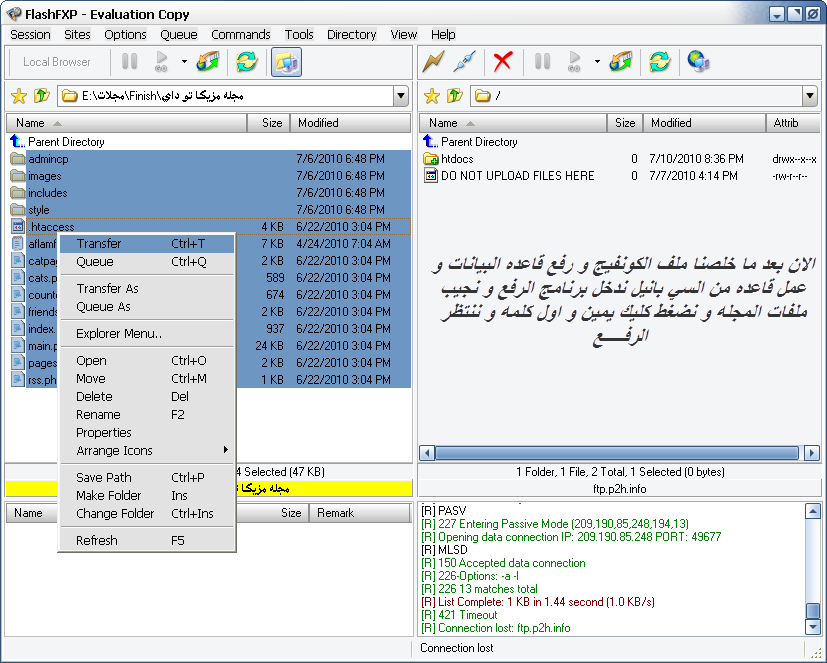The width and height of the screenshot is (827, 663).
Task: Click the Local Browser switch icon
Action: click(x=286, y=62)
